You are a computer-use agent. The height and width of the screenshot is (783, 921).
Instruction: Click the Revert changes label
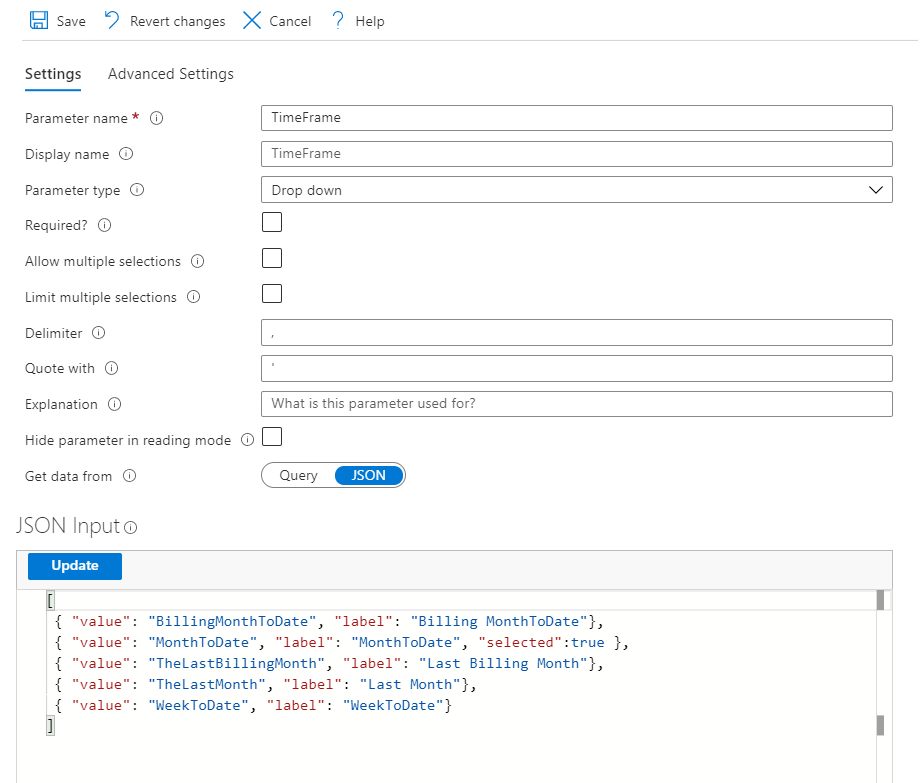pos(177,21)
